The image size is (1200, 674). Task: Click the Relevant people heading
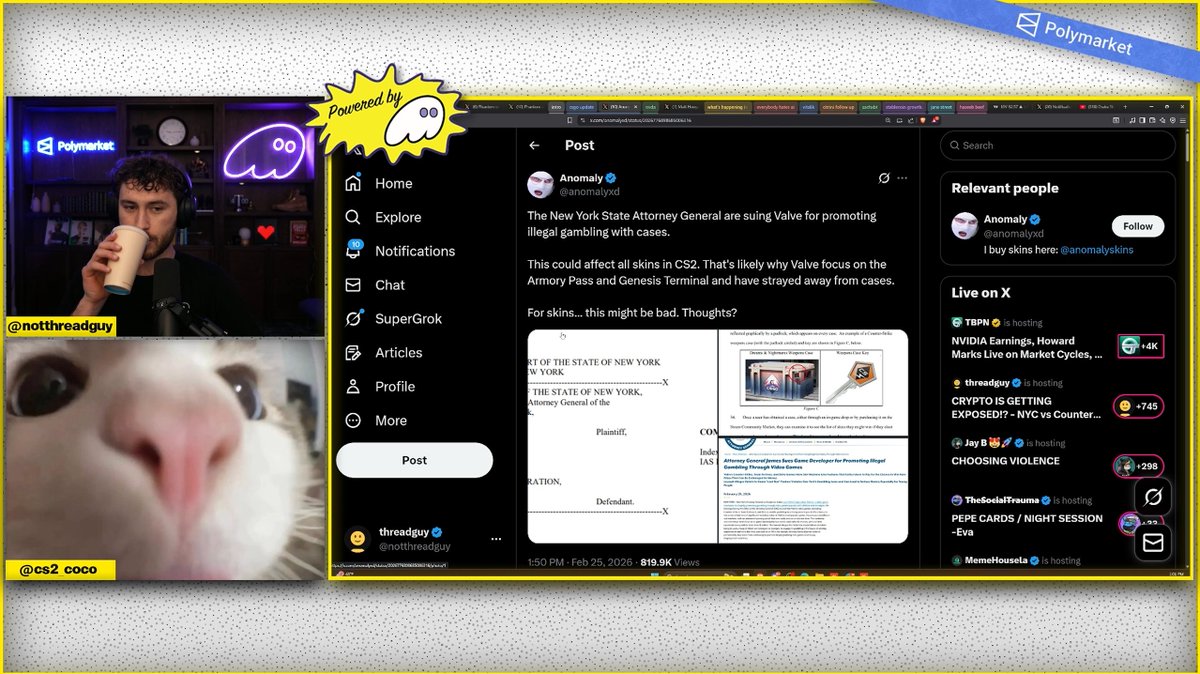click(1005, 188)
